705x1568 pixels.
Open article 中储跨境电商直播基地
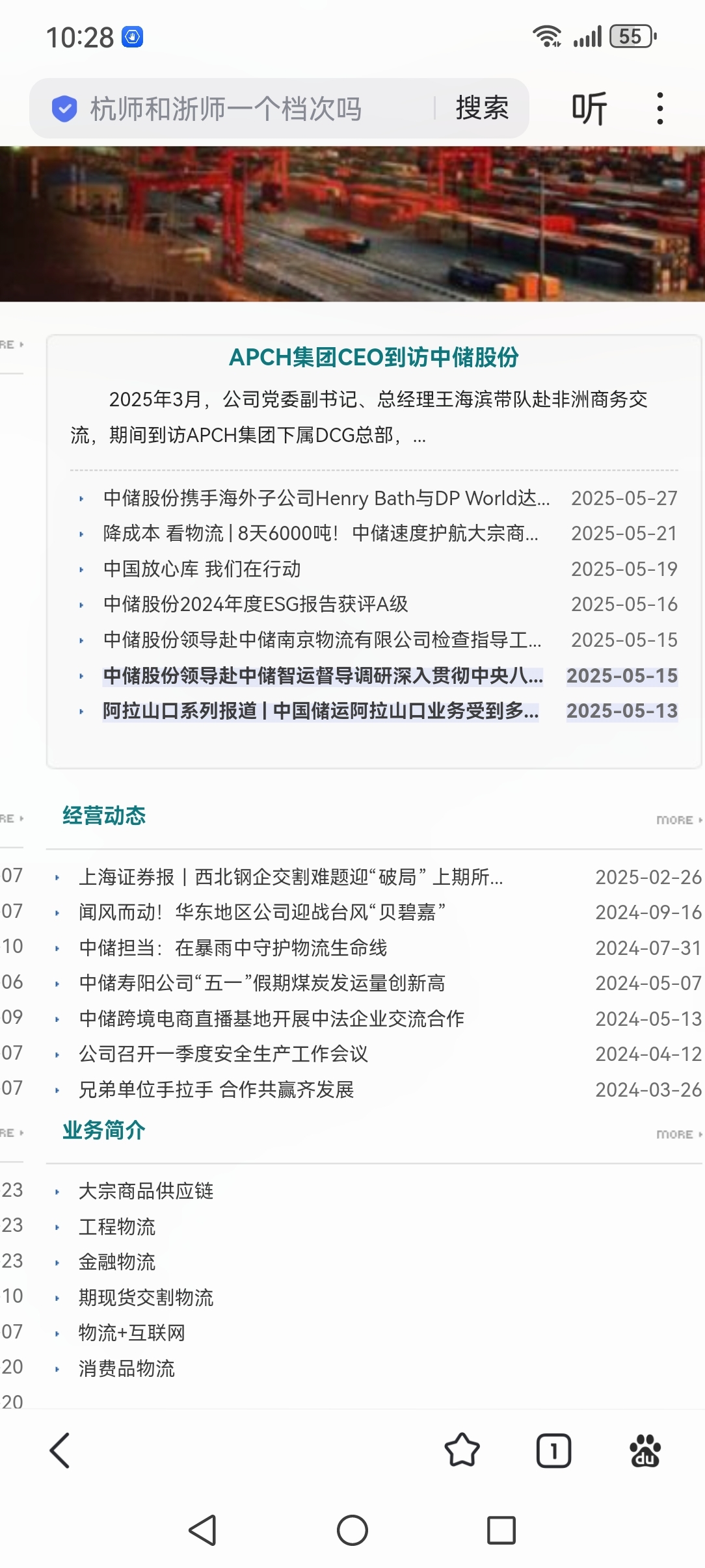(x=271, y=1018)
